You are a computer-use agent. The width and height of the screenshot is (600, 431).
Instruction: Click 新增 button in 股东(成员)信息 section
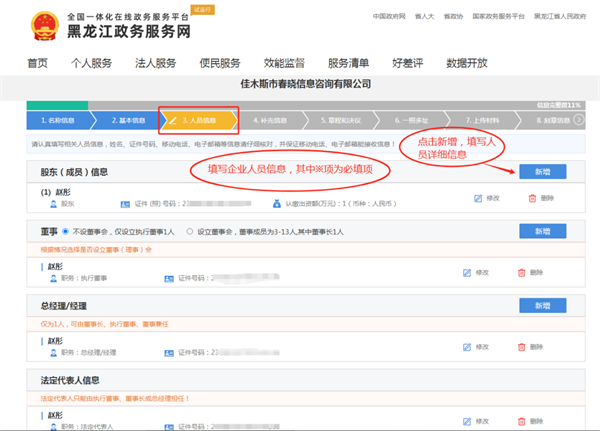[543, 172]
